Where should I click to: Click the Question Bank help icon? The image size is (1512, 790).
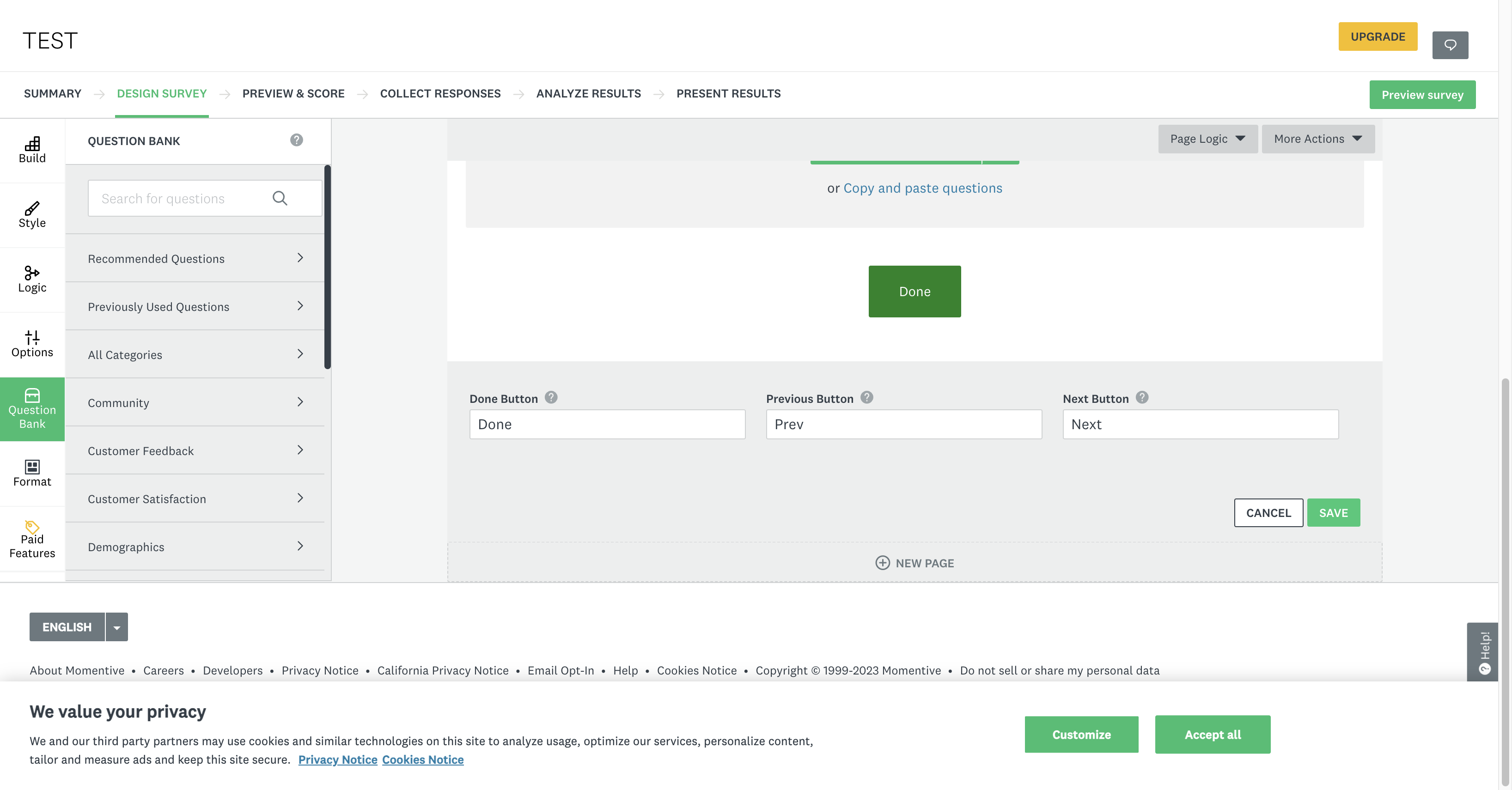pyautogui.click(x=296, y=140)
